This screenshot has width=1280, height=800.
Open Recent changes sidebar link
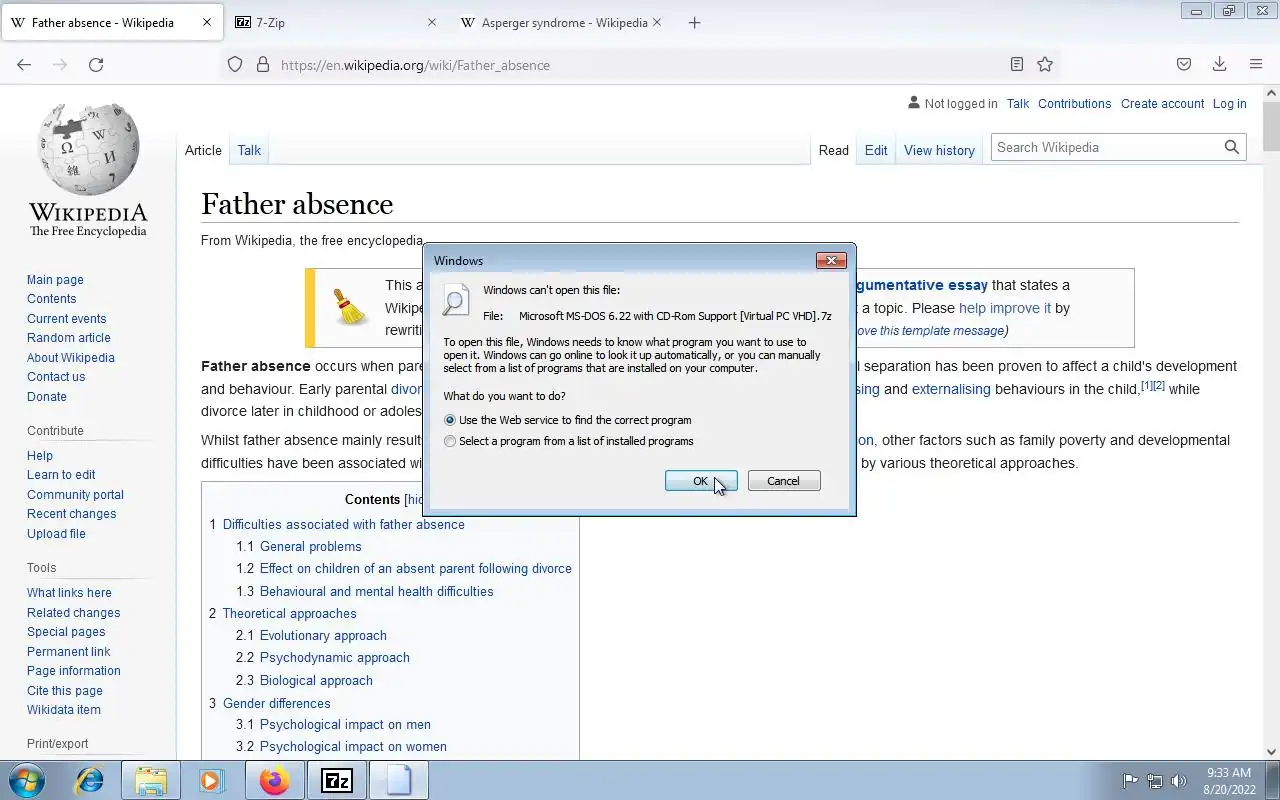[71, 514]
